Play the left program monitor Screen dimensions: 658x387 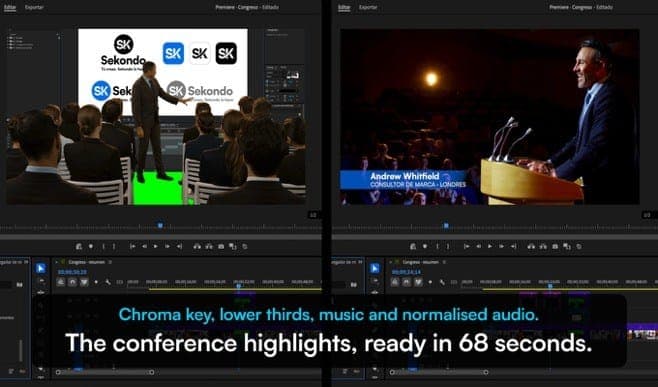[155, 246]
